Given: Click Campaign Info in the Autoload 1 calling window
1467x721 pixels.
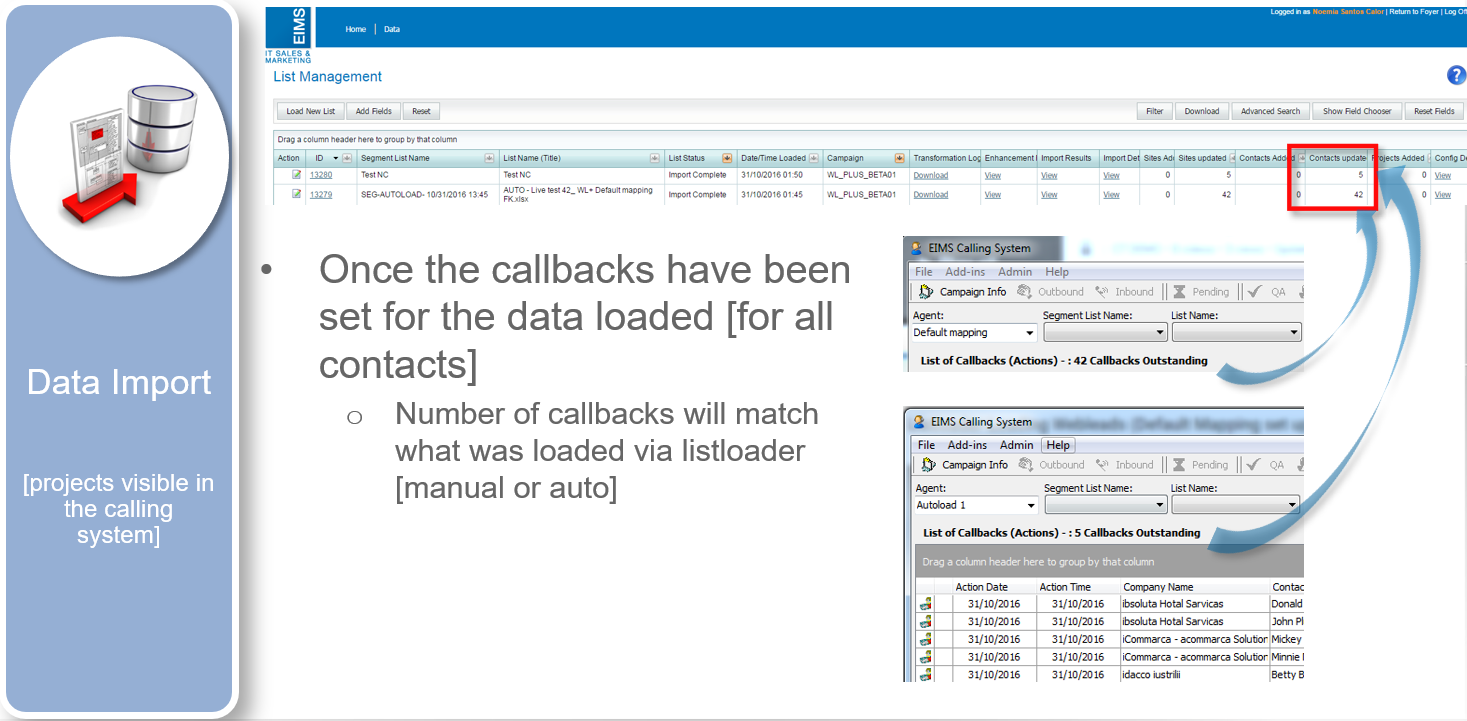Looking at the screenshot, I should click(x=963, y=465).
